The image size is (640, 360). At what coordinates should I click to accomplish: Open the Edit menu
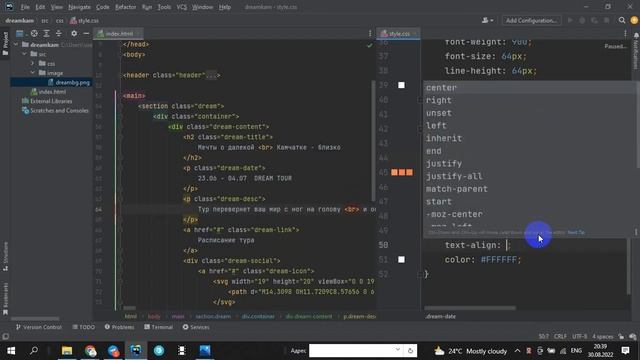coord(40,7)
